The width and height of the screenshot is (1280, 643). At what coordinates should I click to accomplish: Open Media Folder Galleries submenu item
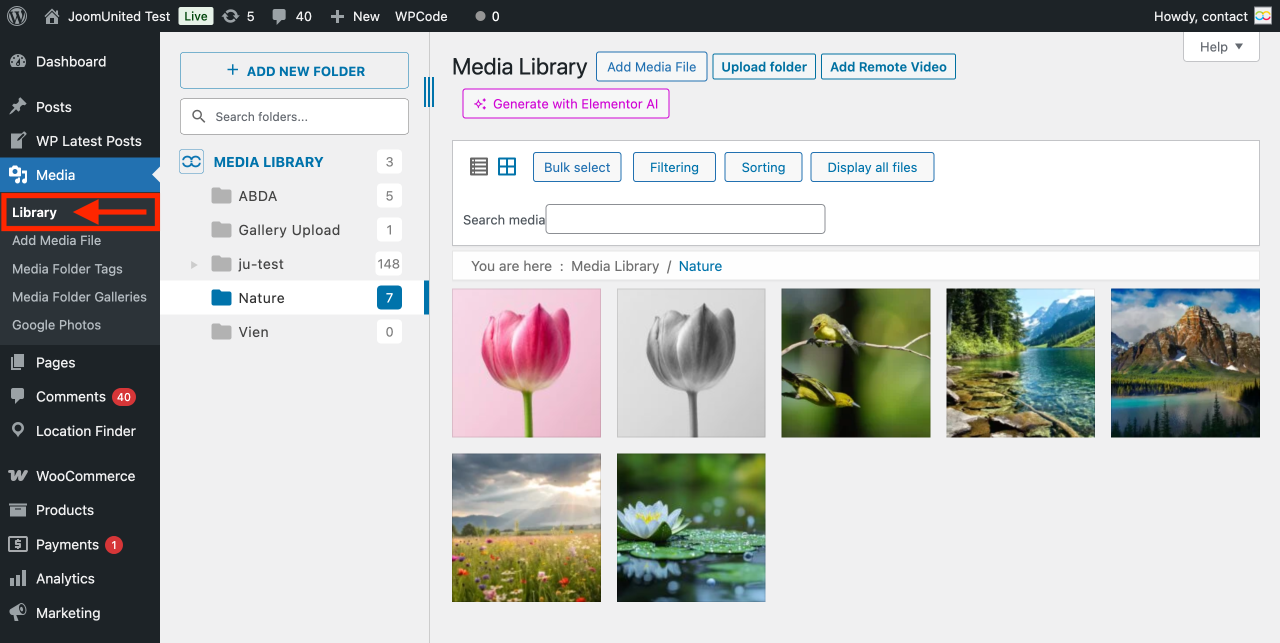point(79,297)
